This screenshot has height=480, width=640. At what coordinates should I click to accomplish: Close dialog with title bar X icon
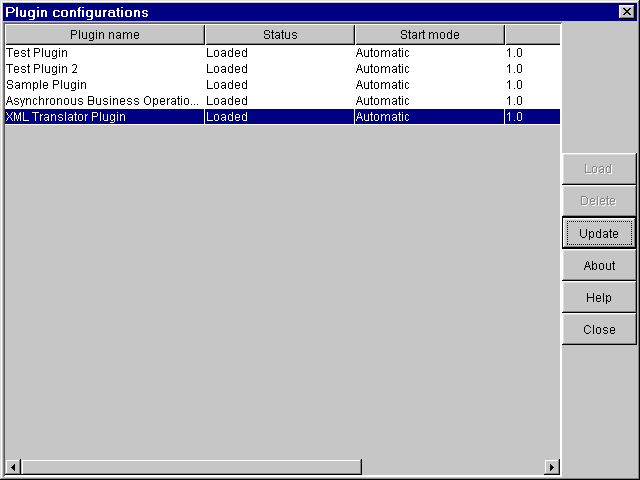pyautogui.click(x=627, y=12)
